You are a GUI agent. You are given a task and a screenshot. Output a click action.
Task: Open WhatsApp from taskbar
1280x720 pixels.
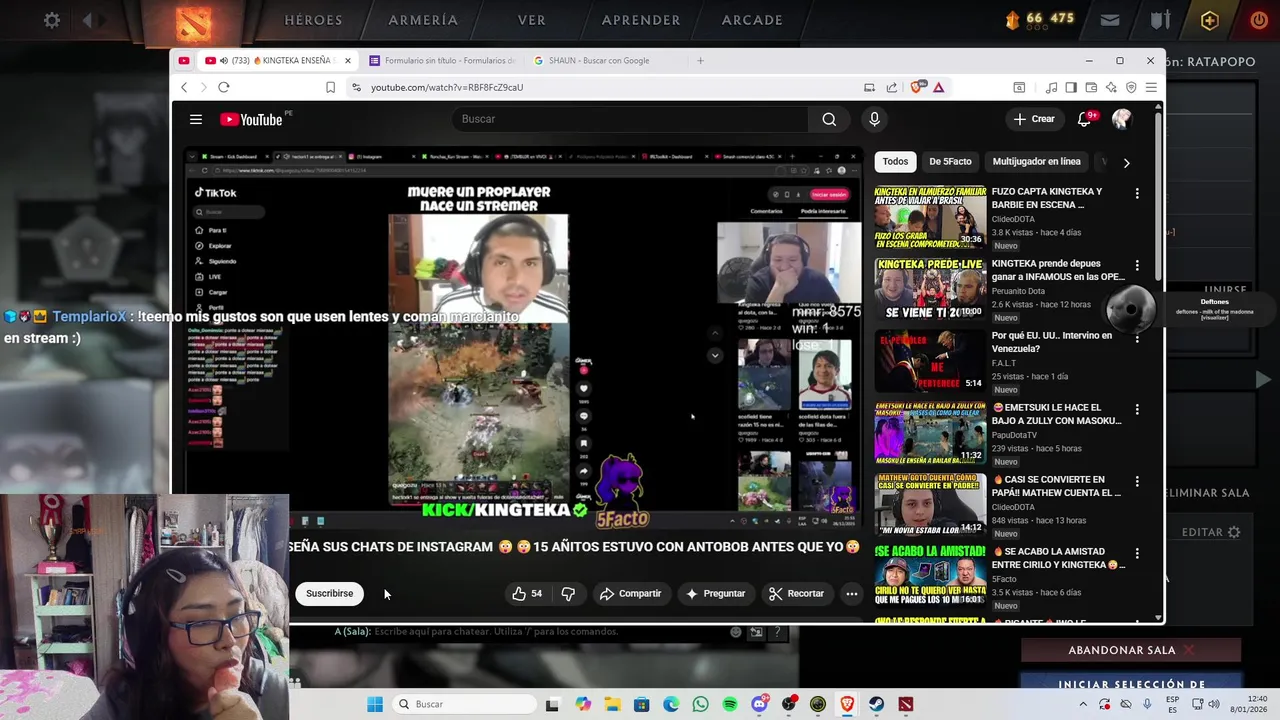click(x=700, y=704)
